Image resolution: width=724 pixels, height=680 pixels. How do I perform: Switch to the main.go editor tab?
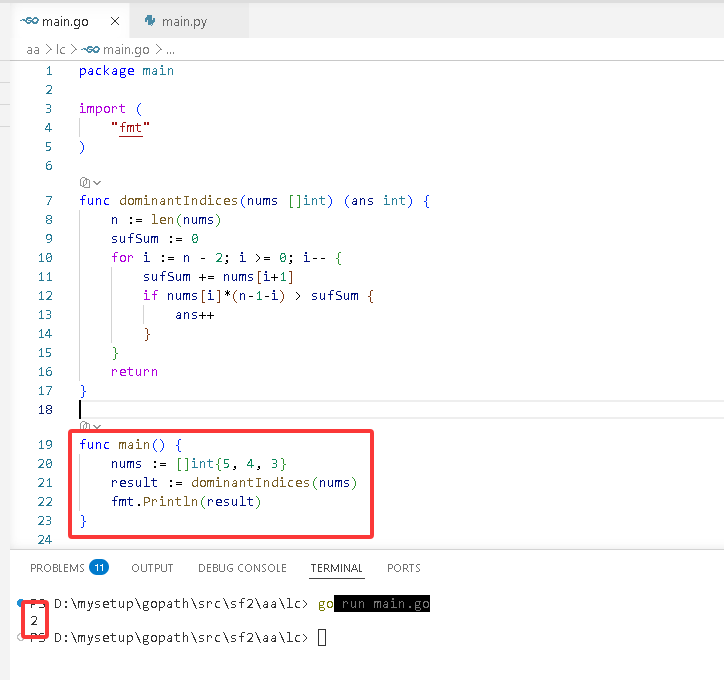click(x=69, y=21)
